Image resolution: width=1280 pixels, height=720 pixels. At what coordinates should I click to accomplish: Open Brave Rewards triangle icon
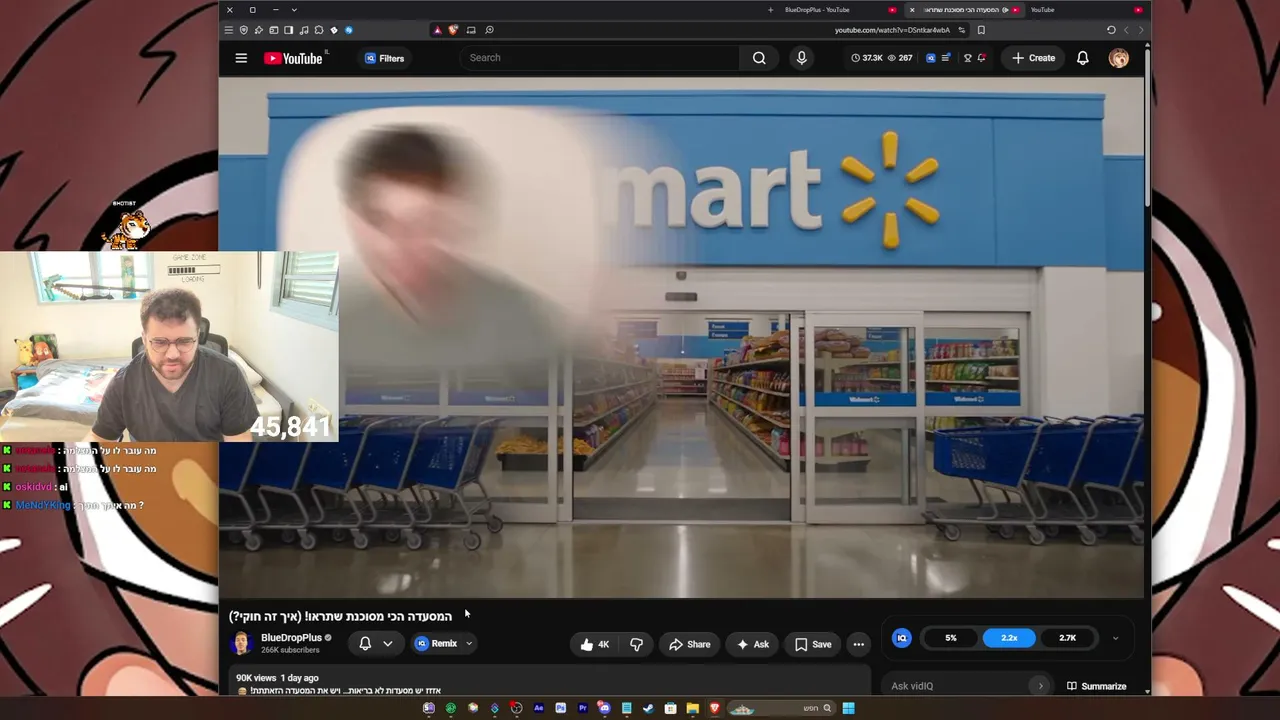coord(437,30)
